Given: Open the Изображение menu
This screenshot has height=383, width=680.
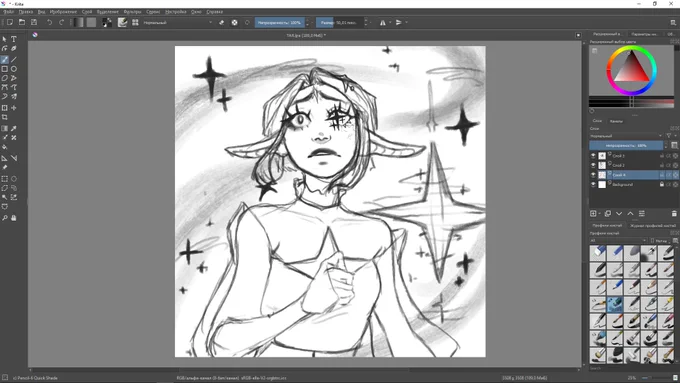Looking at the screenshot, I should tap(63, 12).
